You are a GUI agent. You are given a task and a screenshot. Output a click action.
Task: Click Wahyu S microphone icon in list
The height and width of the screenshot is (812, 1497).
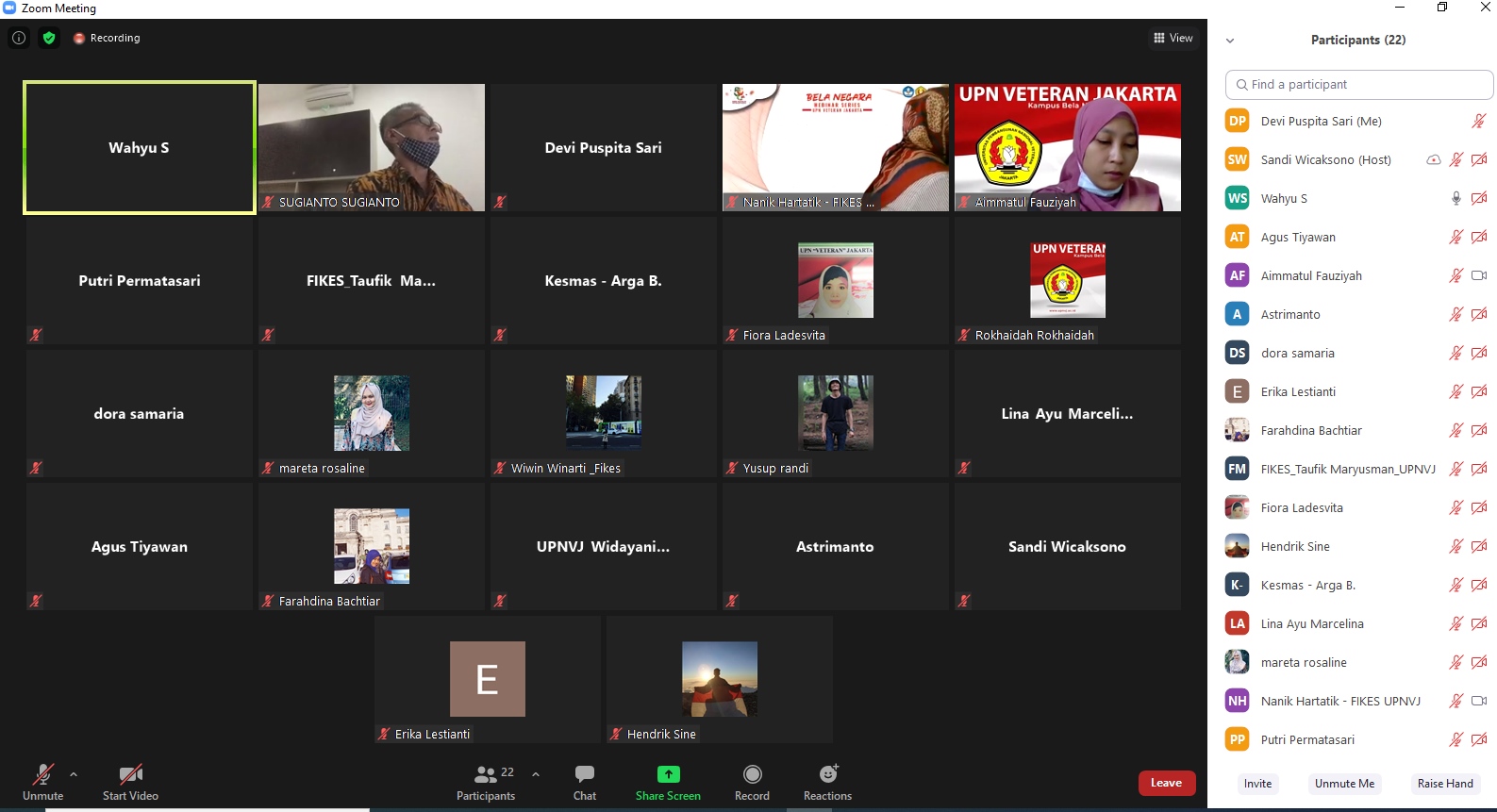pyautogui.click(x=1455, y=198)
